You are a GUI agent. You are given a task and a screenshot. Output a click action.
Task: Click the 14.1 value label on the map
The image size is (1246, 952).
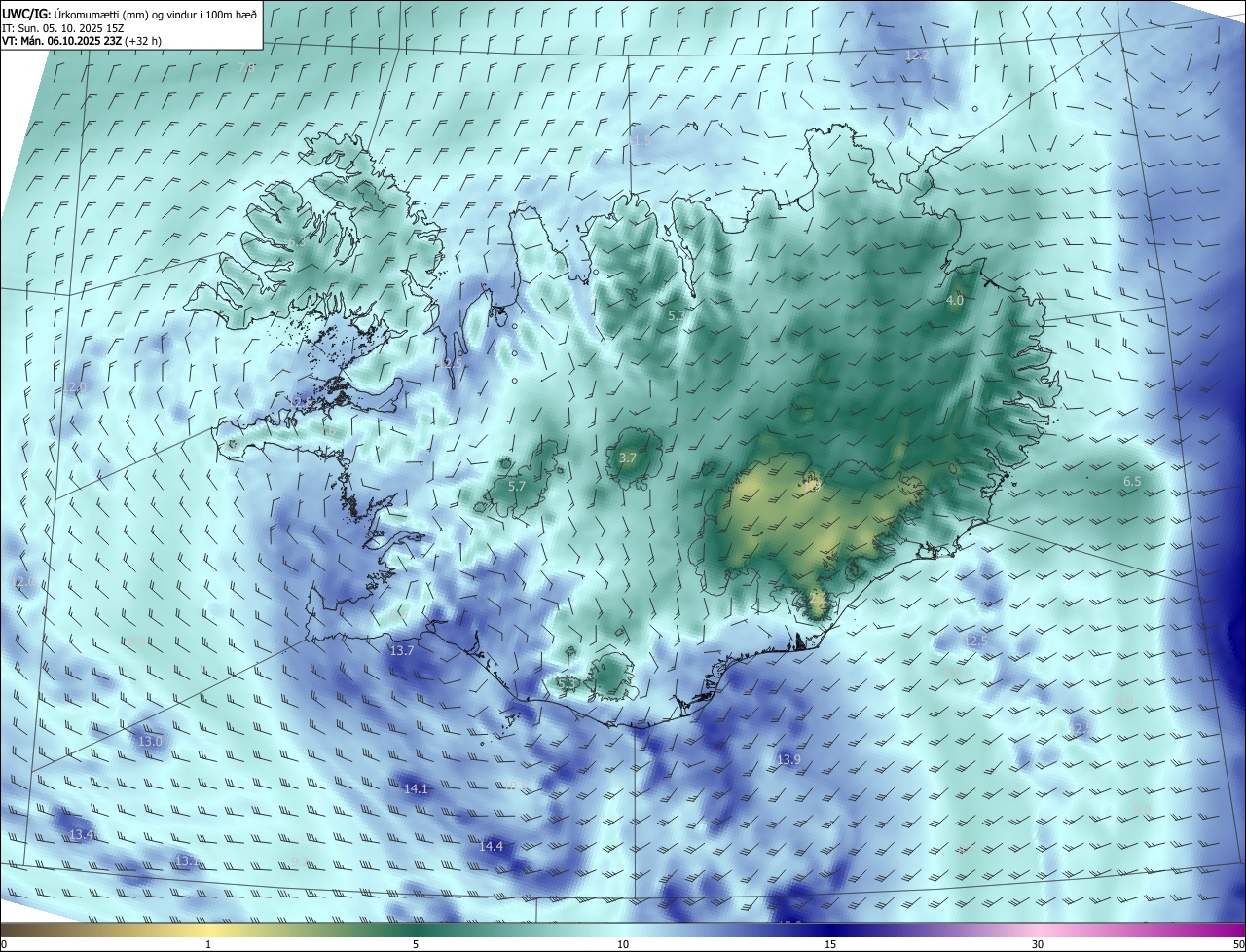coord(416,788)
